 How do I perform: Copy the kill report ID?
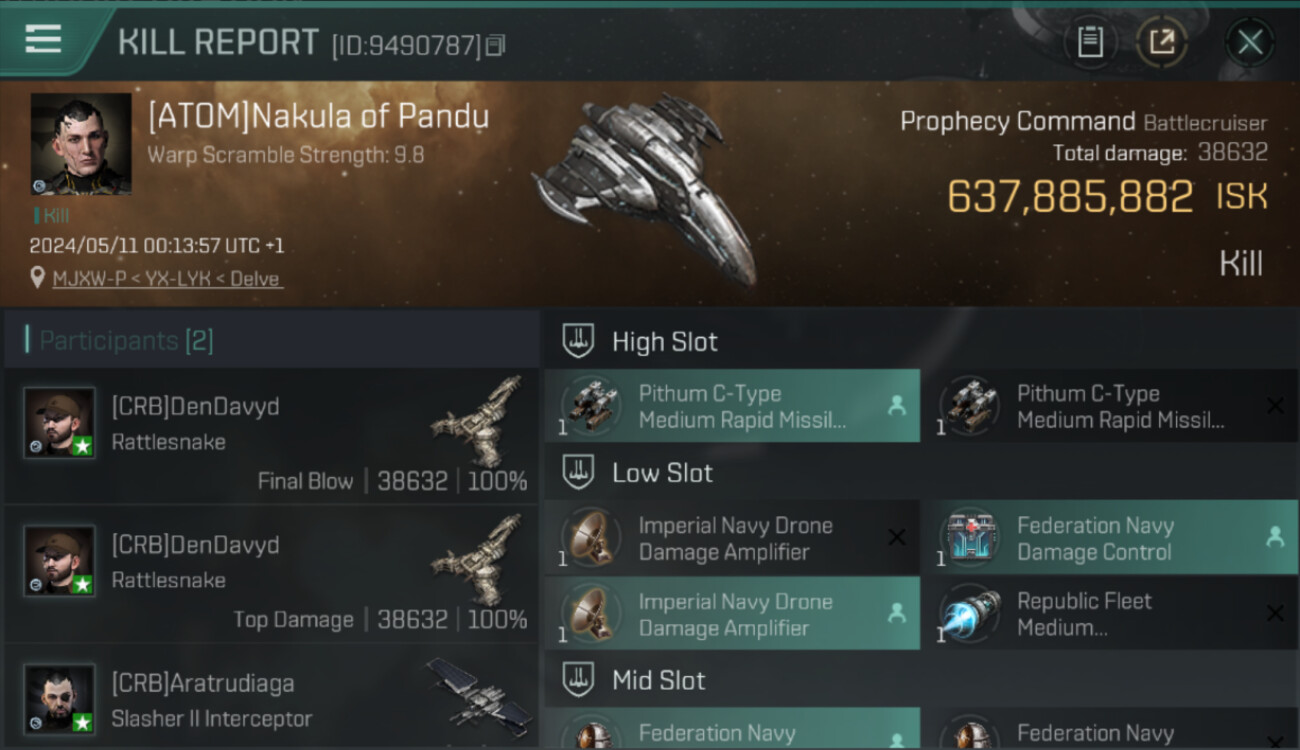(496, 45)
